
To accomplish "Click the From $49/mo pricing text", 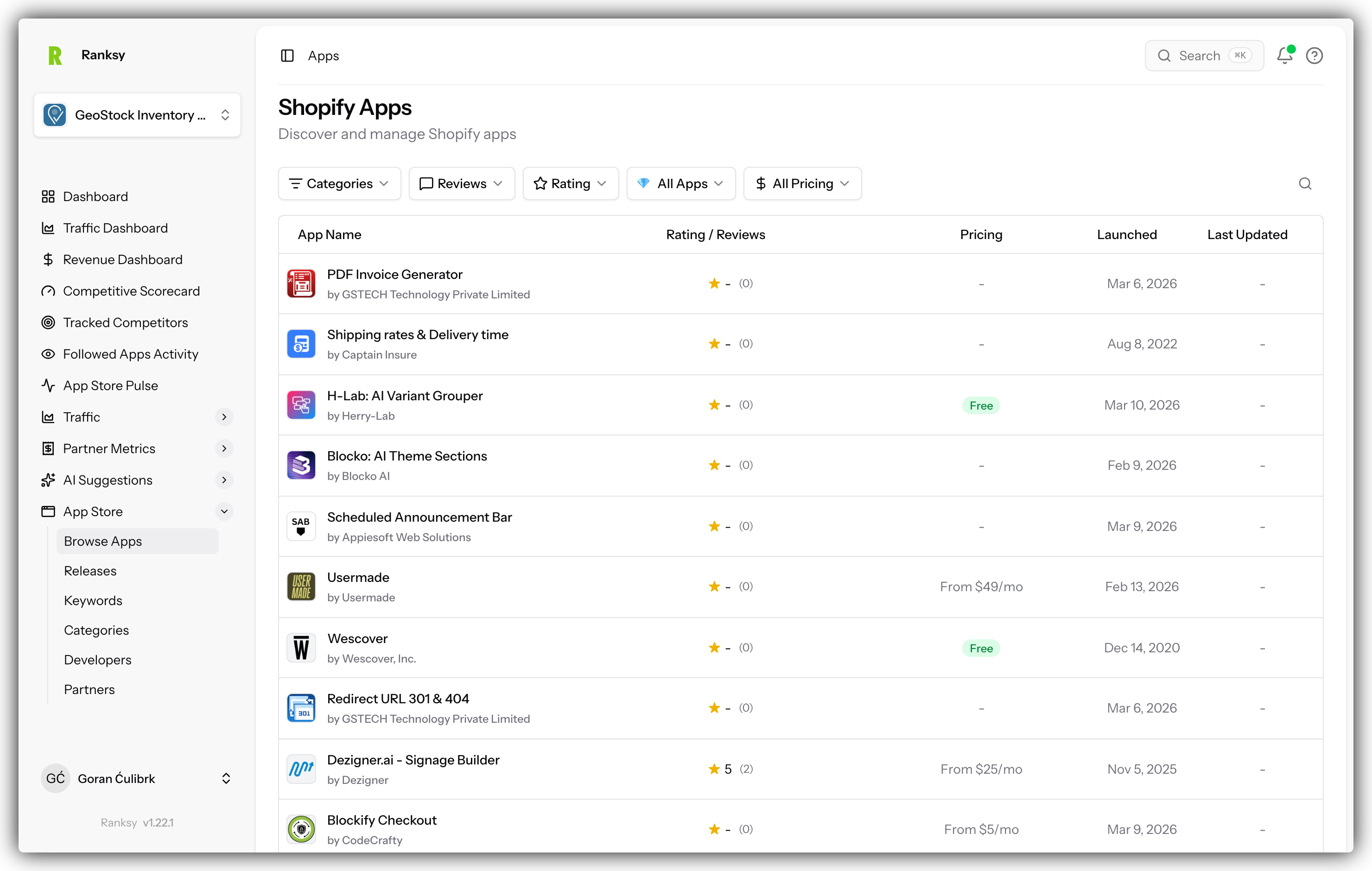I will coord(981,587).
